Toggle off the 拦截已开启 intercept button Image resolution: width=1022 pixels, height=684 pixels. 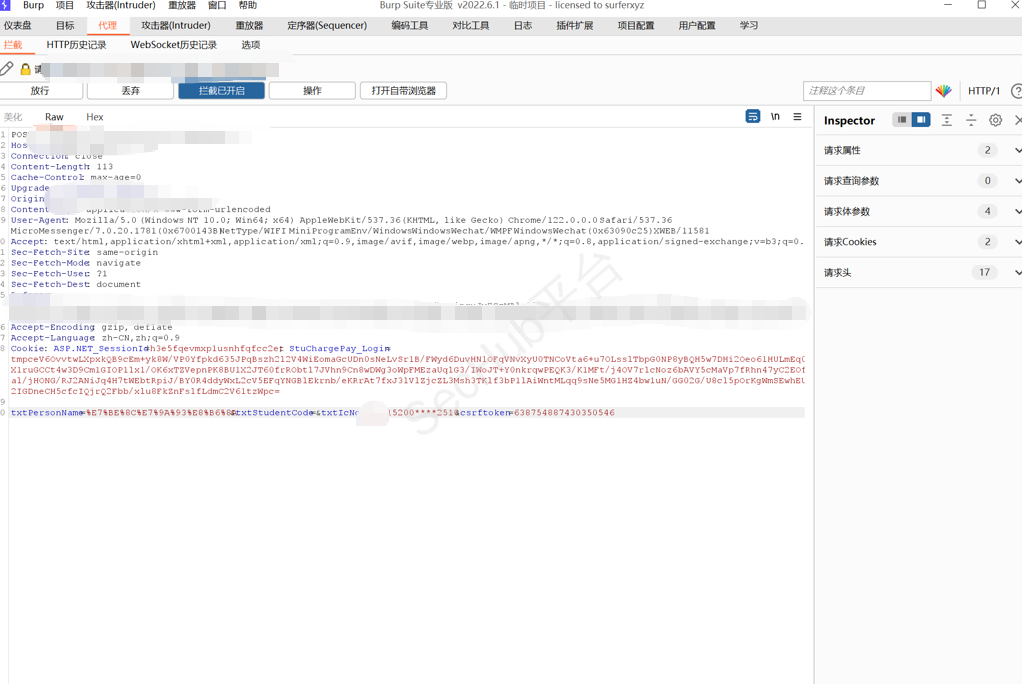pyautogui.click(x=221, y=91)
